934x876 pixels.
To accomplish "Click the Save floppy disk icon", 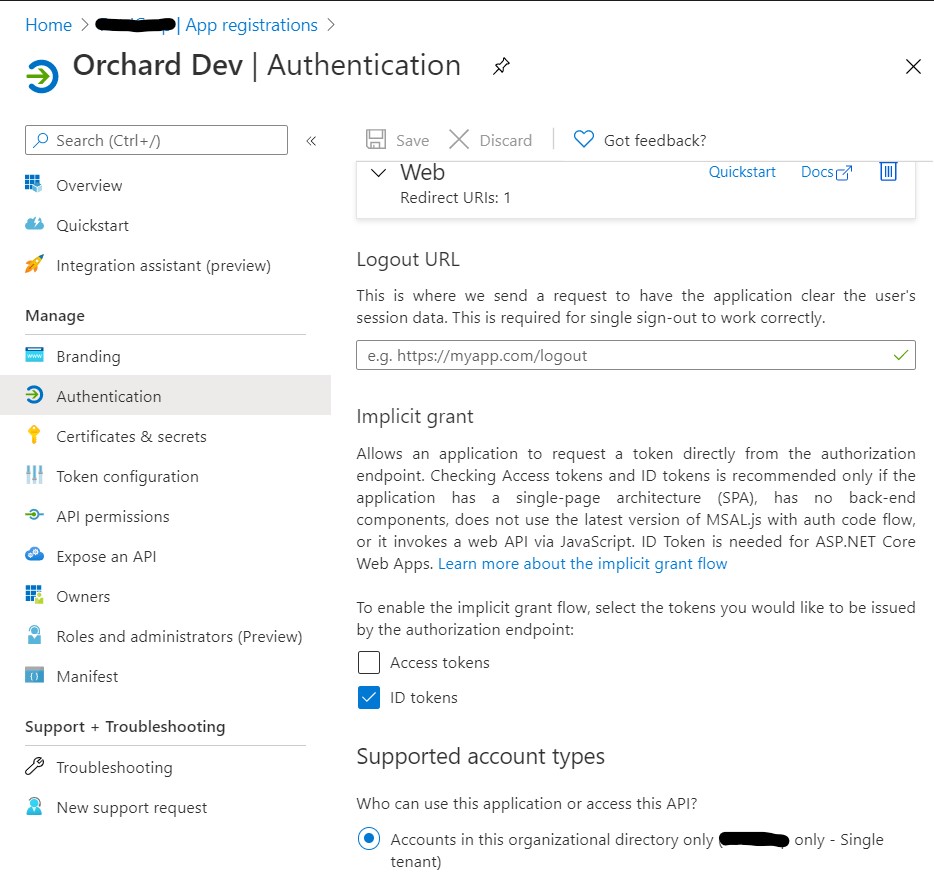I will [376, 139].
